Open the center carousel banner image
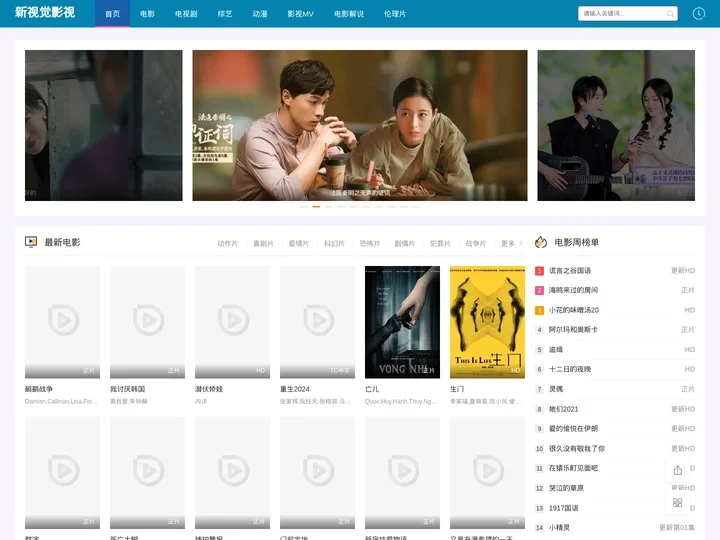This screenshot has height=540, width=720. 360,125
